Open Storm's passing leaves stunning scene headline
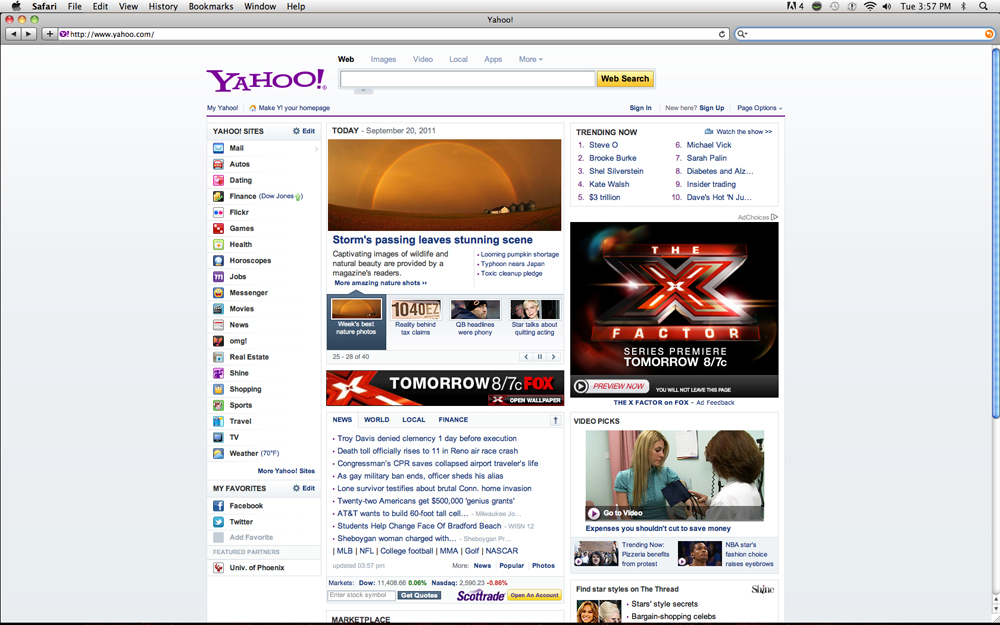This screenshot has width=1000, height=625. 432,240
